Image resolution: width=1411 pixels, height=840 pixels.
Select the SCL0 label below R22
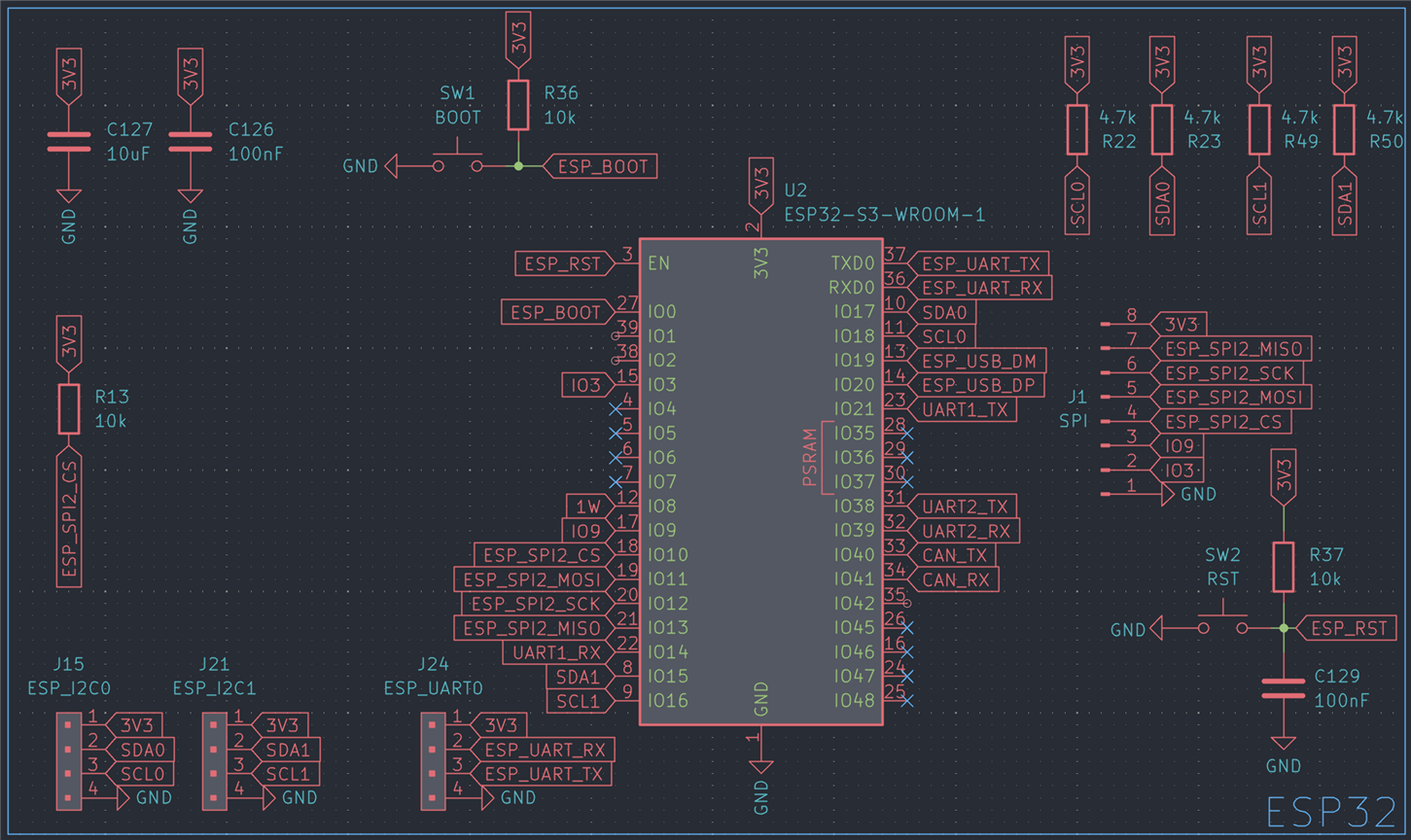click(x=1076, y=201)
